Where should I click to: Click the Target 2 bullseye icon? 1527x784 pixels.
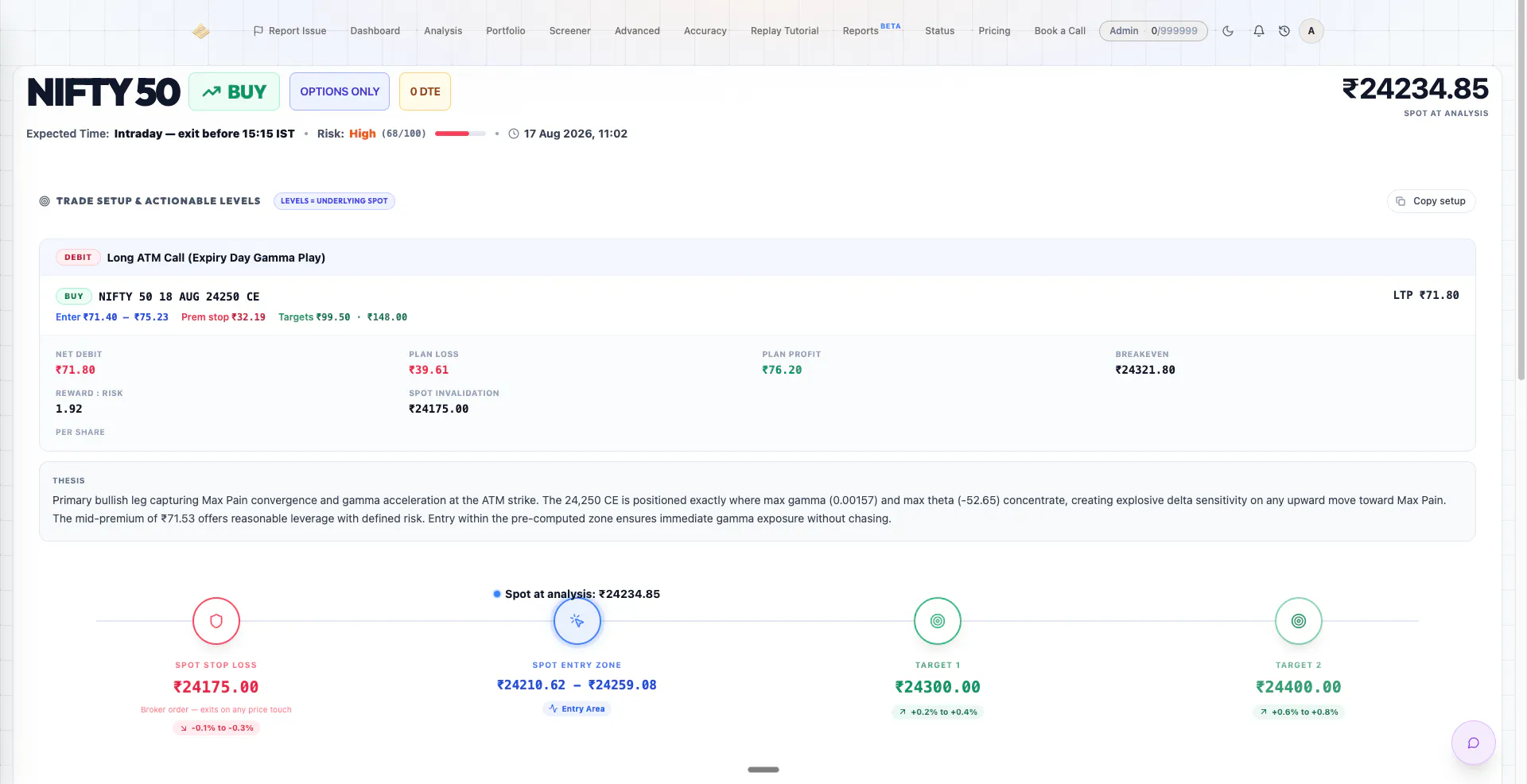[1299, 621]
